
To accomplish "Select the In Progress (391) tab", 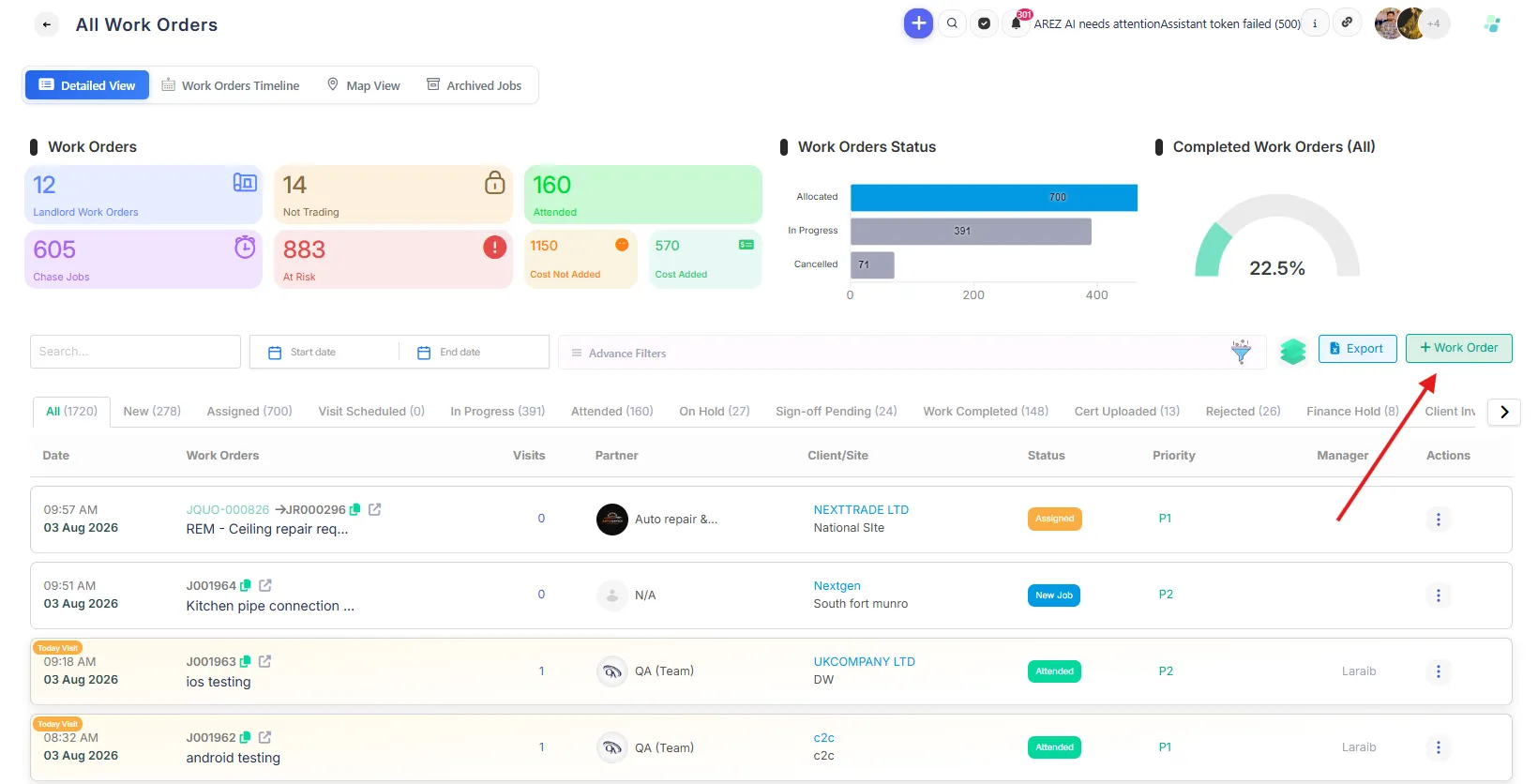I will point(497,411).
